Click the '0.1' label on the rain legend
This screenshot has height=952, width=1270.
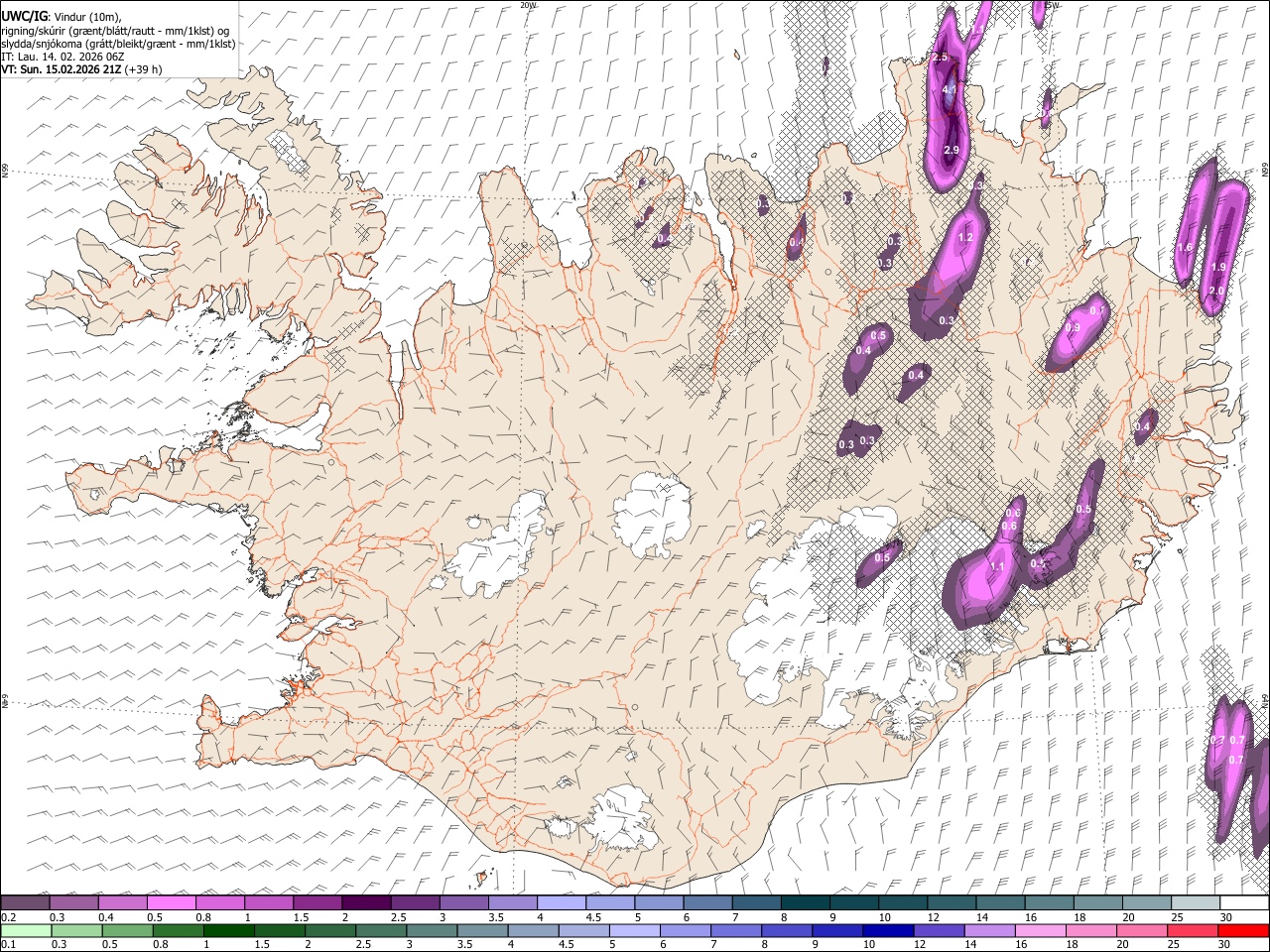(x=8, y=944)
